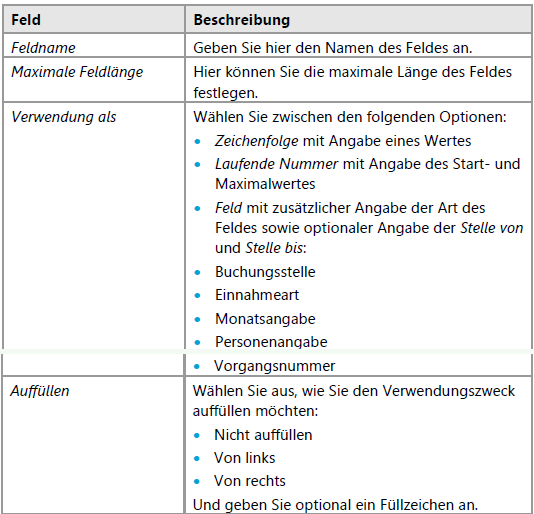Viewport: 534px width, 514px height.
Task: Click the 'Von links' list entry
Action: [x=245, y=458]
